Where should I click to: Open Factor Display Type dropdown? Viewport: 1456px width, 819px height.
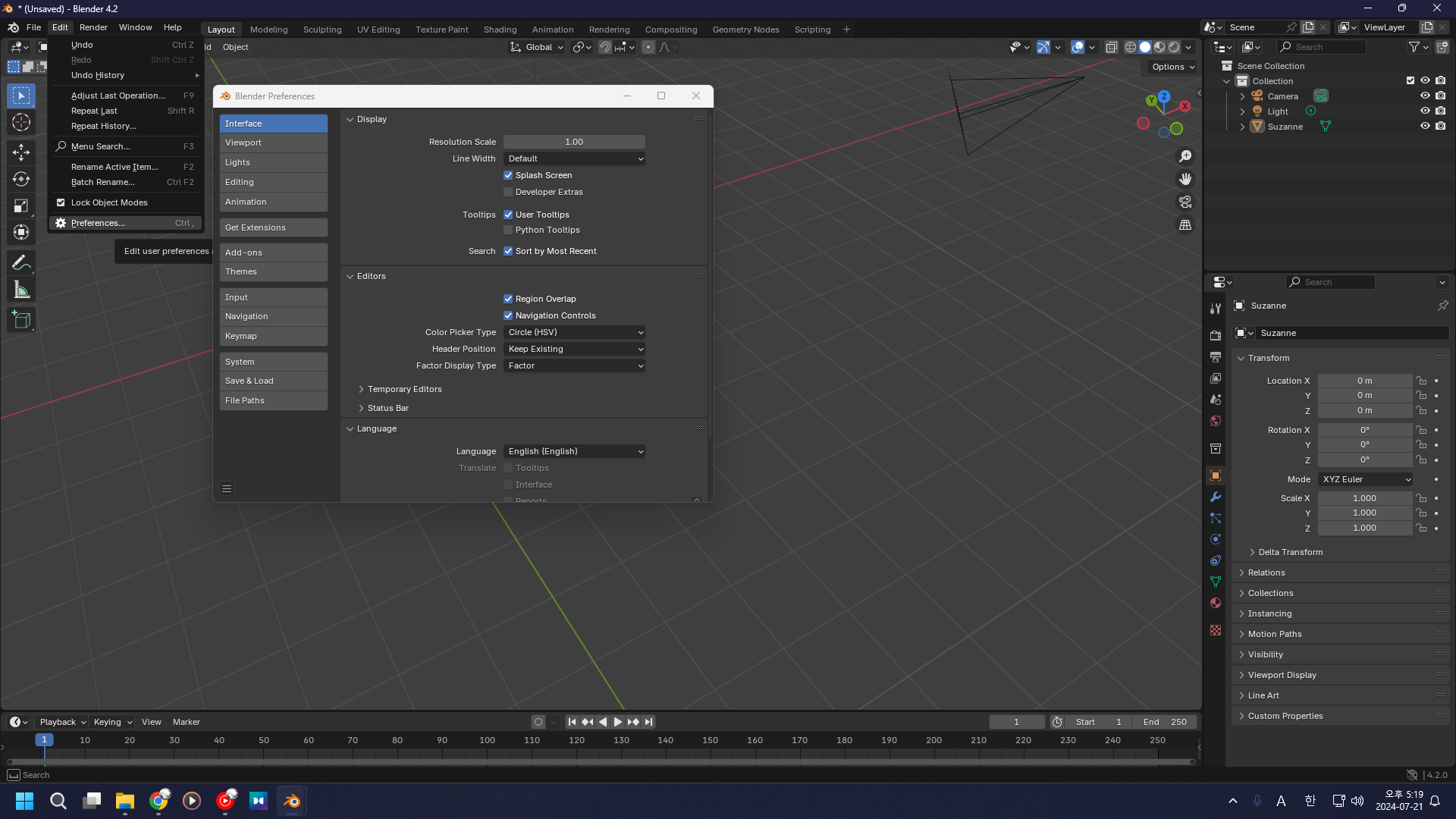pos(574,366)
